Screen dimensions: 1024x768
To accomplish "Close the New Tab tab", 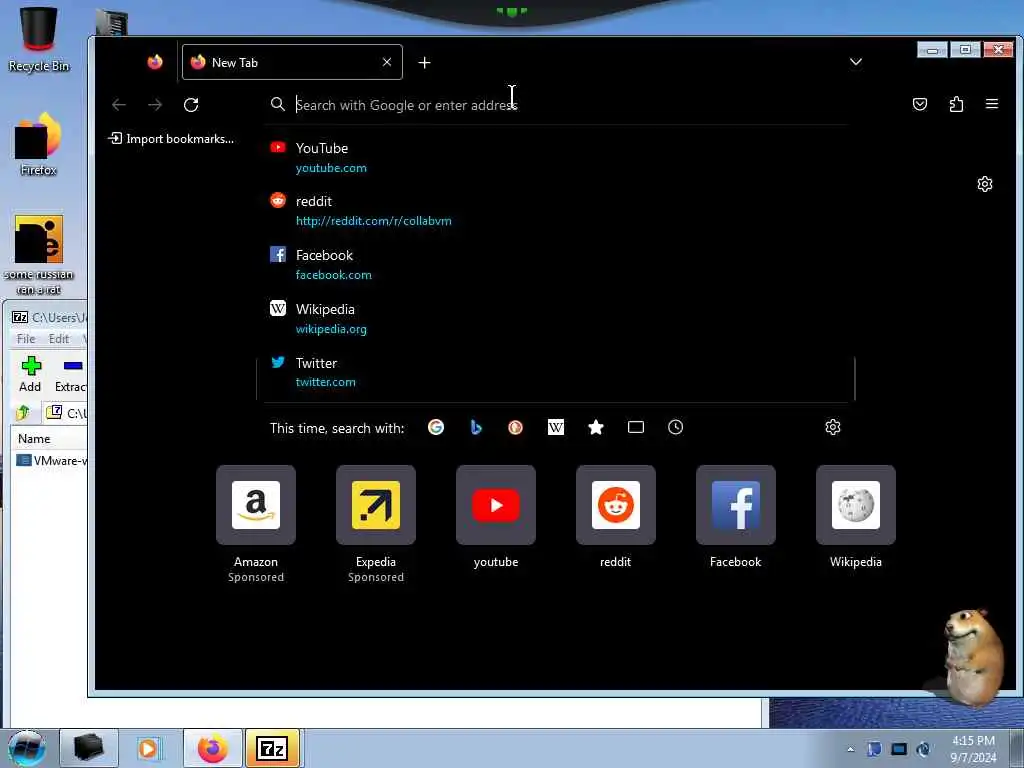I will [387, 62].
